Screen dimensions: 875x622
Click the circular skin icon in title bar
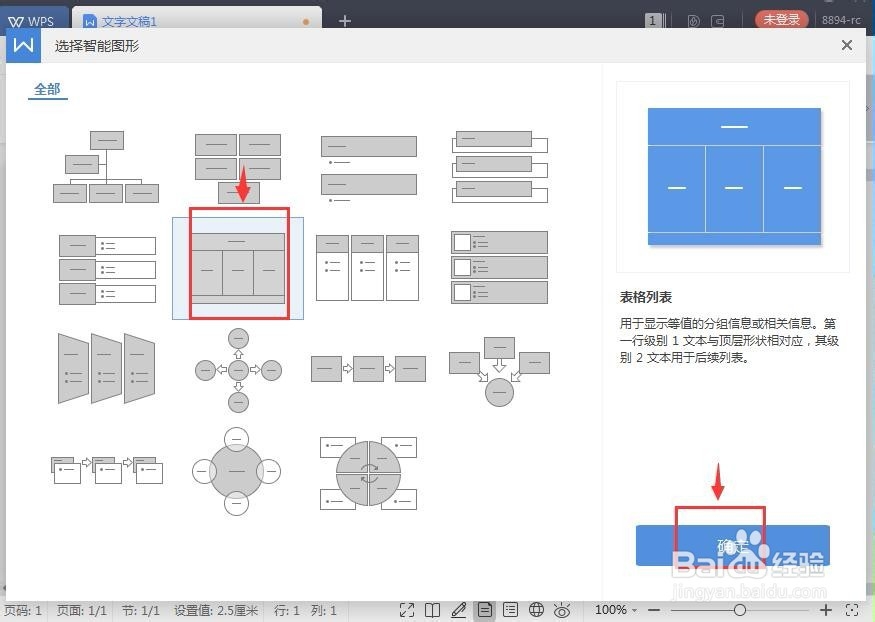pos(694,21)
